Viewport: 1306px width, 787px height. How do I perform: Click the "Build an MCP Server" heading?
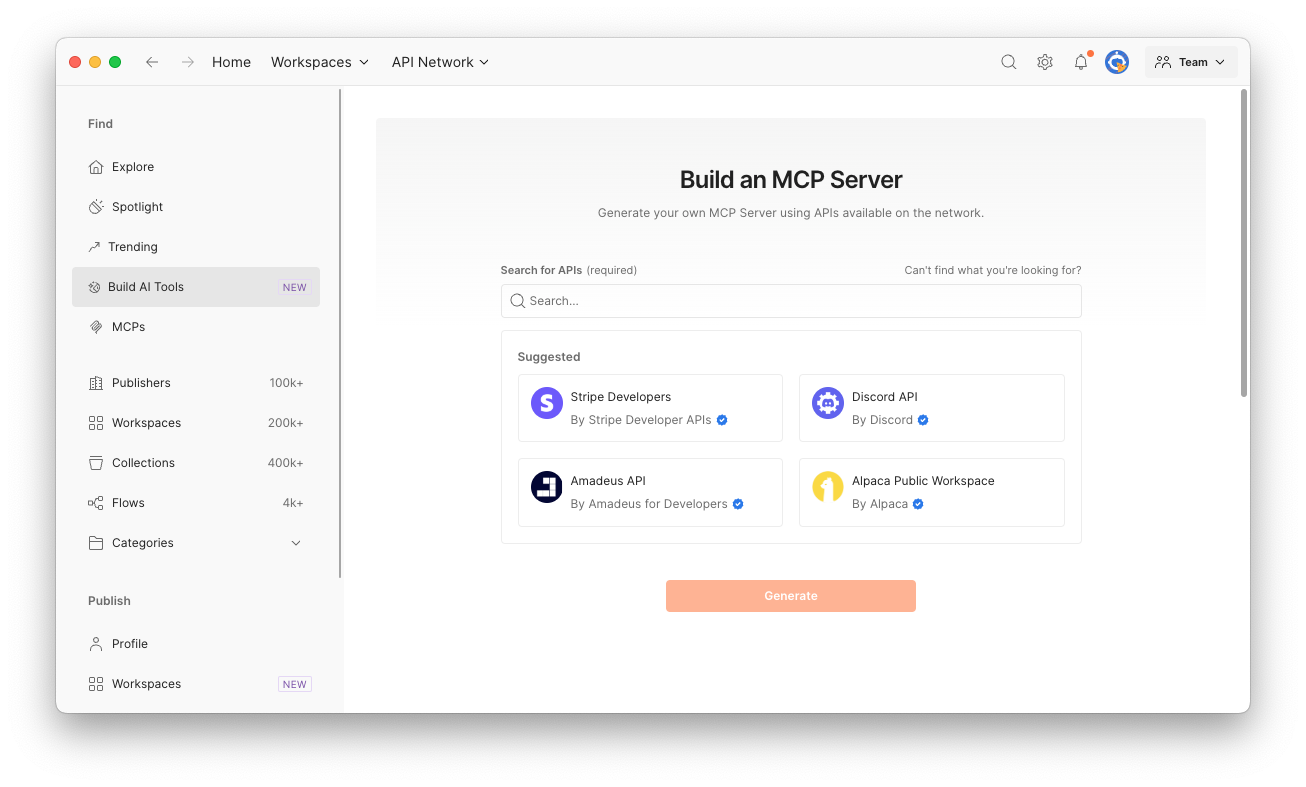point(791,180)
